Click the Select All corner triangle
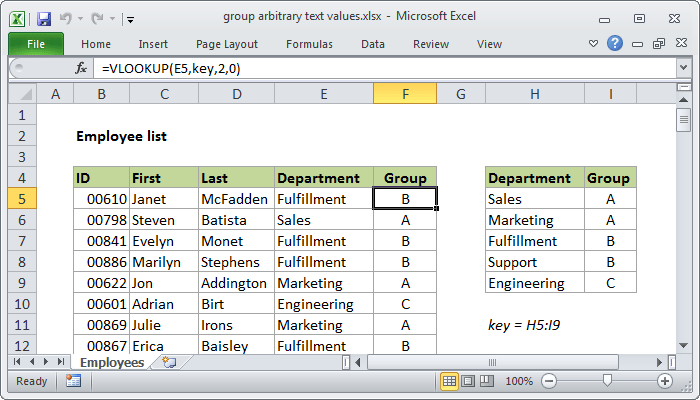Viewport: 700px width, 400px height. (x=23, y=94)
